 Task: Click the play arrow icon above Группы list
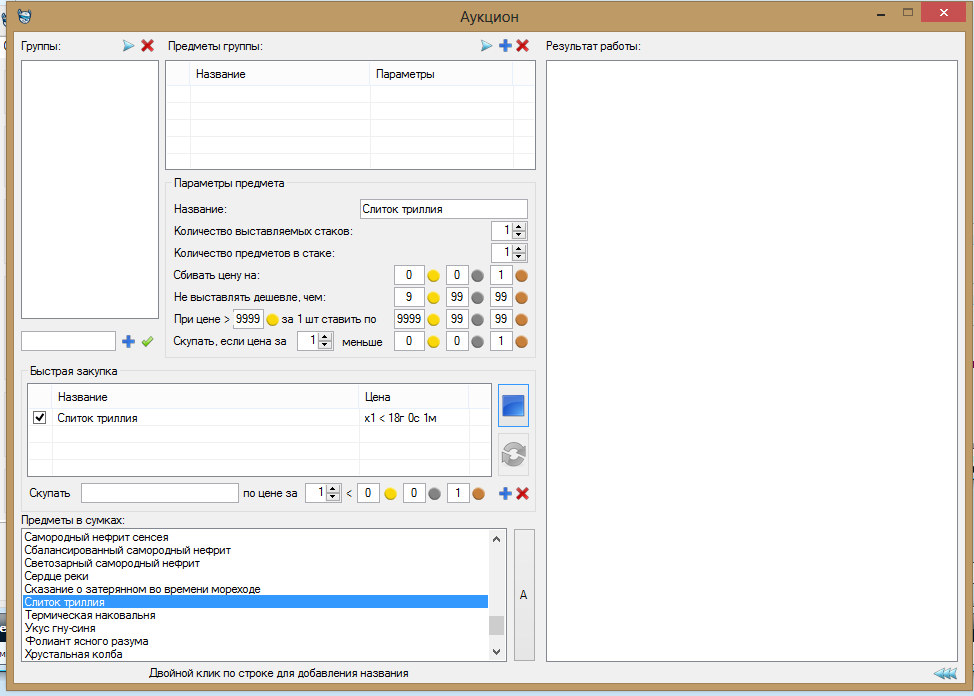tap(128, 46)
